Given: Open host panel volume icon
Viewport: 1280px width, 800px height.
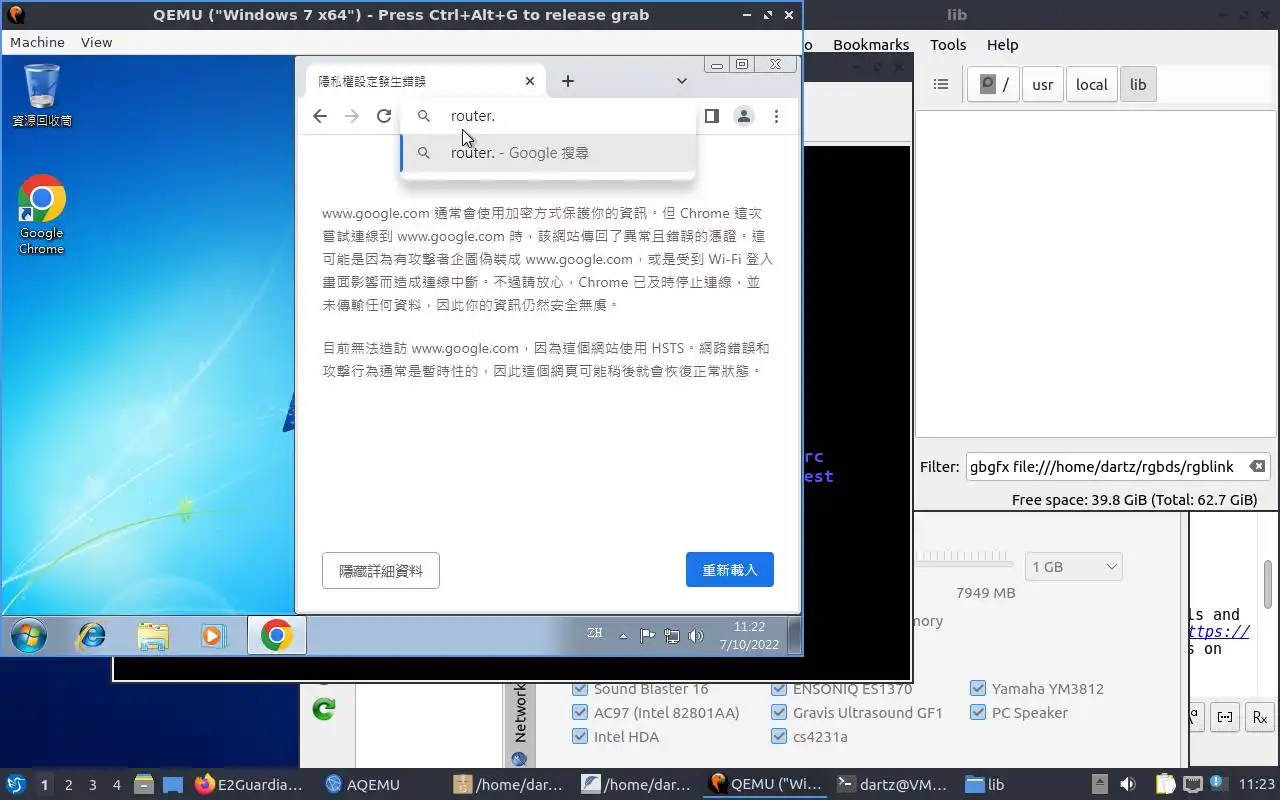Looking at the screenshot, I should [x=1128, y=785].
